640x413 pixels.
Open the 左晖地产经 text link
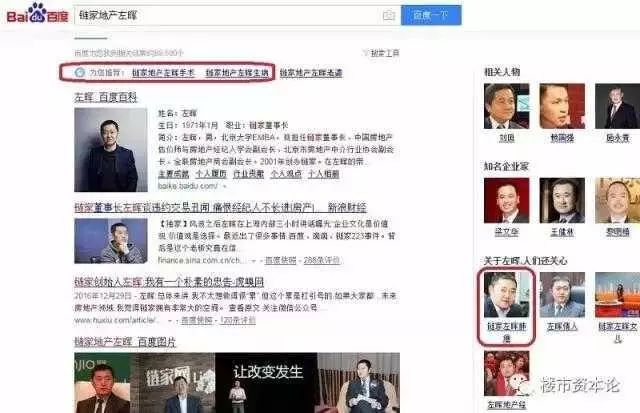pos(507,405)
